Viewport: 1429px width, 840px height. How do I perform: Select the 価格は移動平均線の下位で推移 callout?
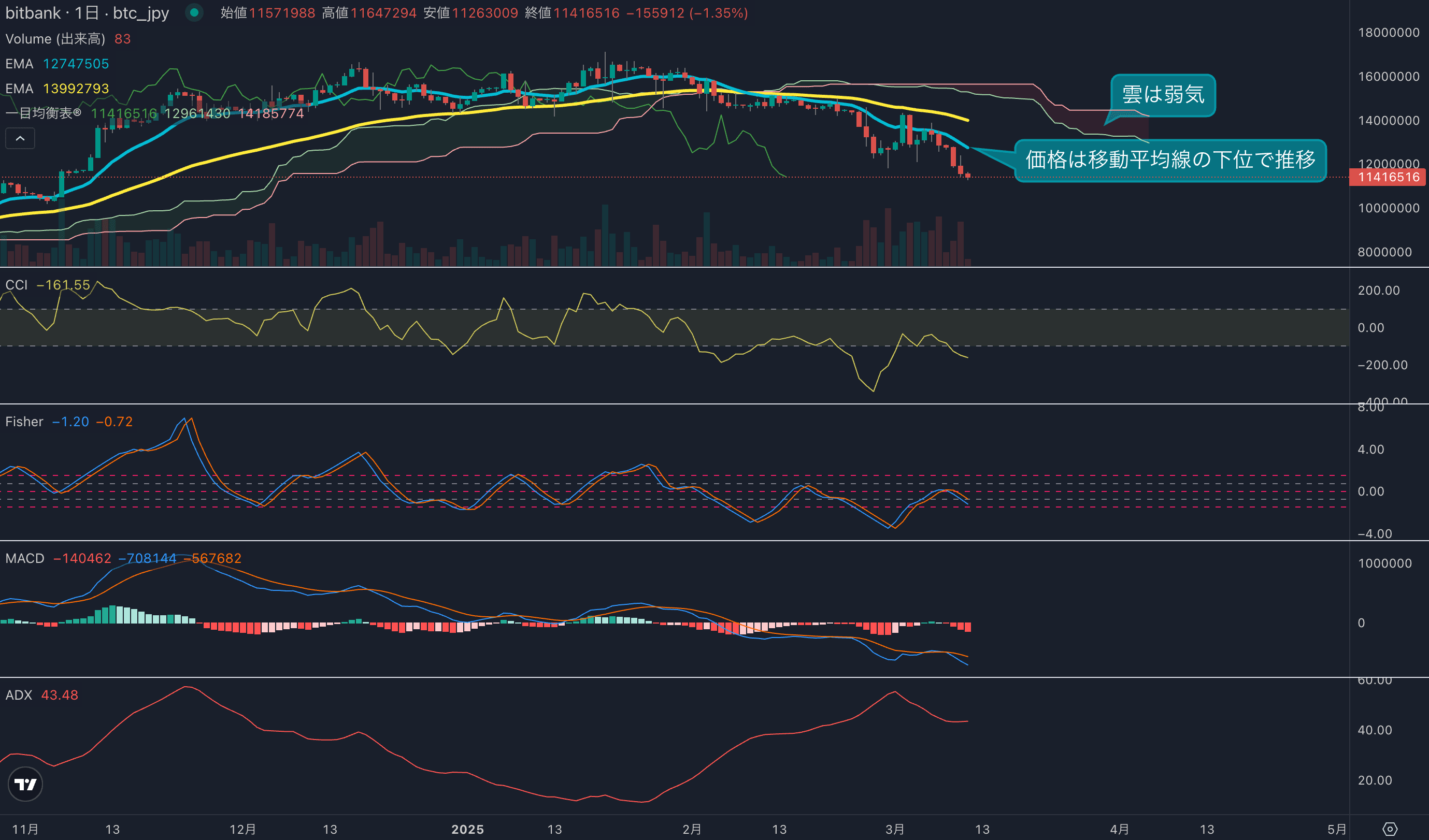[1170, 160]
